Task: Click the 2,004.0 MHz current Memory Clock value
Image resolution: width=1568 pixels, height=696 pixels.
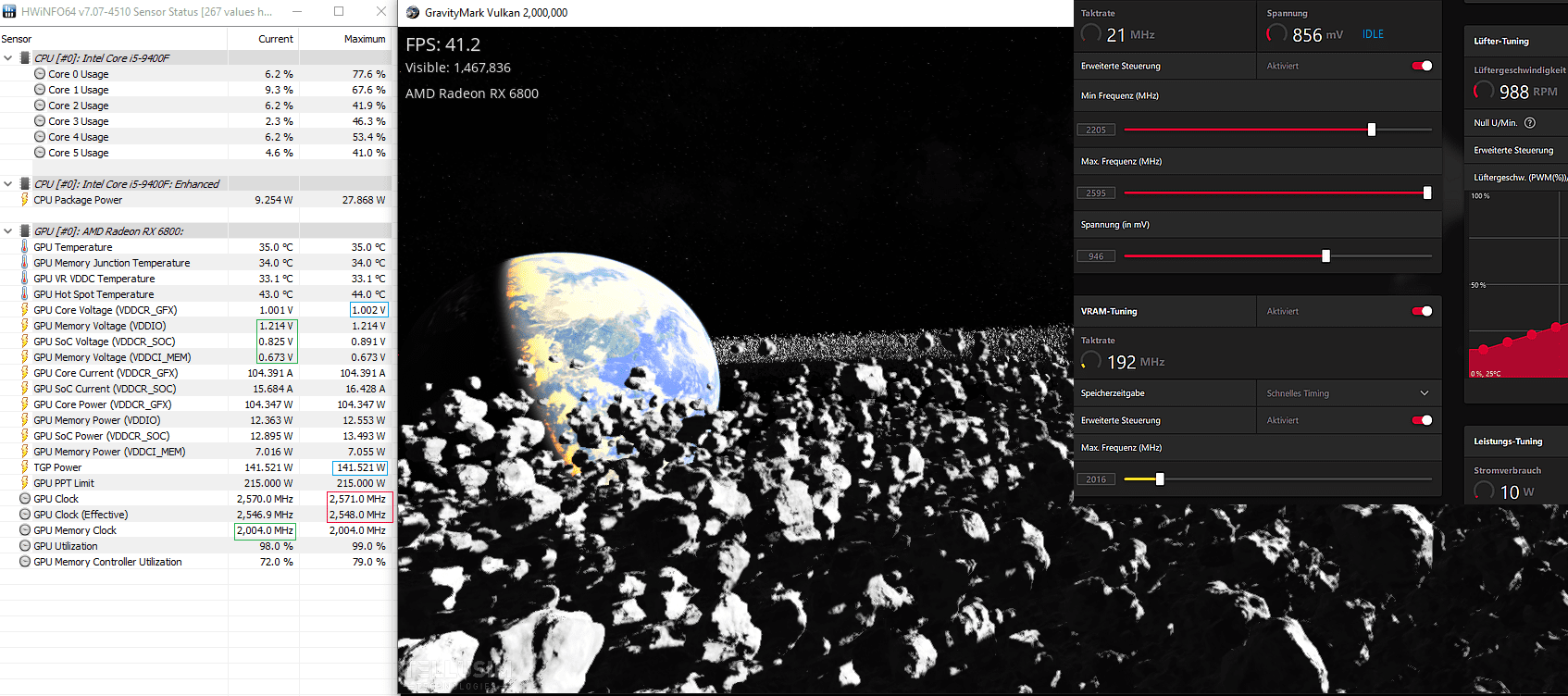Action: pyautogui.click(x=266, y=530)
